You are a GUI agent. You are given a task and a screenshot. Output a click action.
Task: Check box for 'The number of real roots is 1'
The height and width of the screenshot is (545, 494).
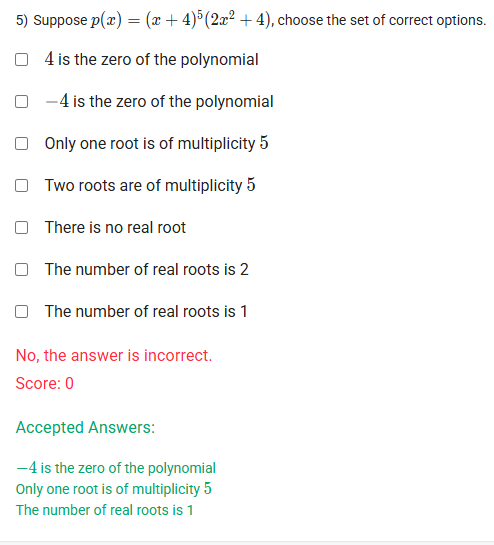pos(22,311)
